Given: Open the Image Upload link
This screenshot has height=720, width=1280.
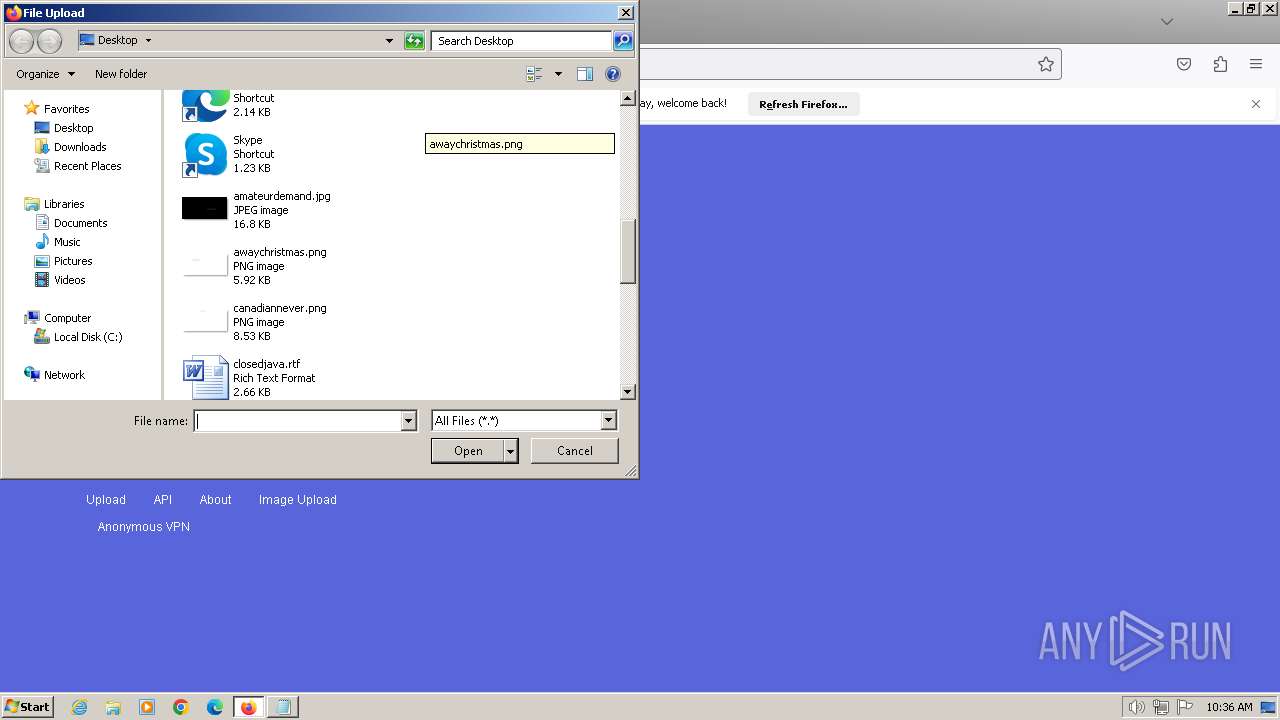Looking at the screenshot, I should pyautogui.click(x=298, y=500).
